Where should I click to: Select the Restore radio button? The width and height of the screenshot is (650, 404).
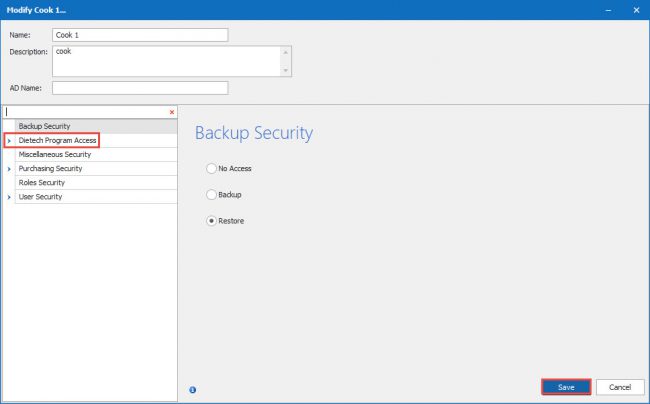[x=211, y=221]
